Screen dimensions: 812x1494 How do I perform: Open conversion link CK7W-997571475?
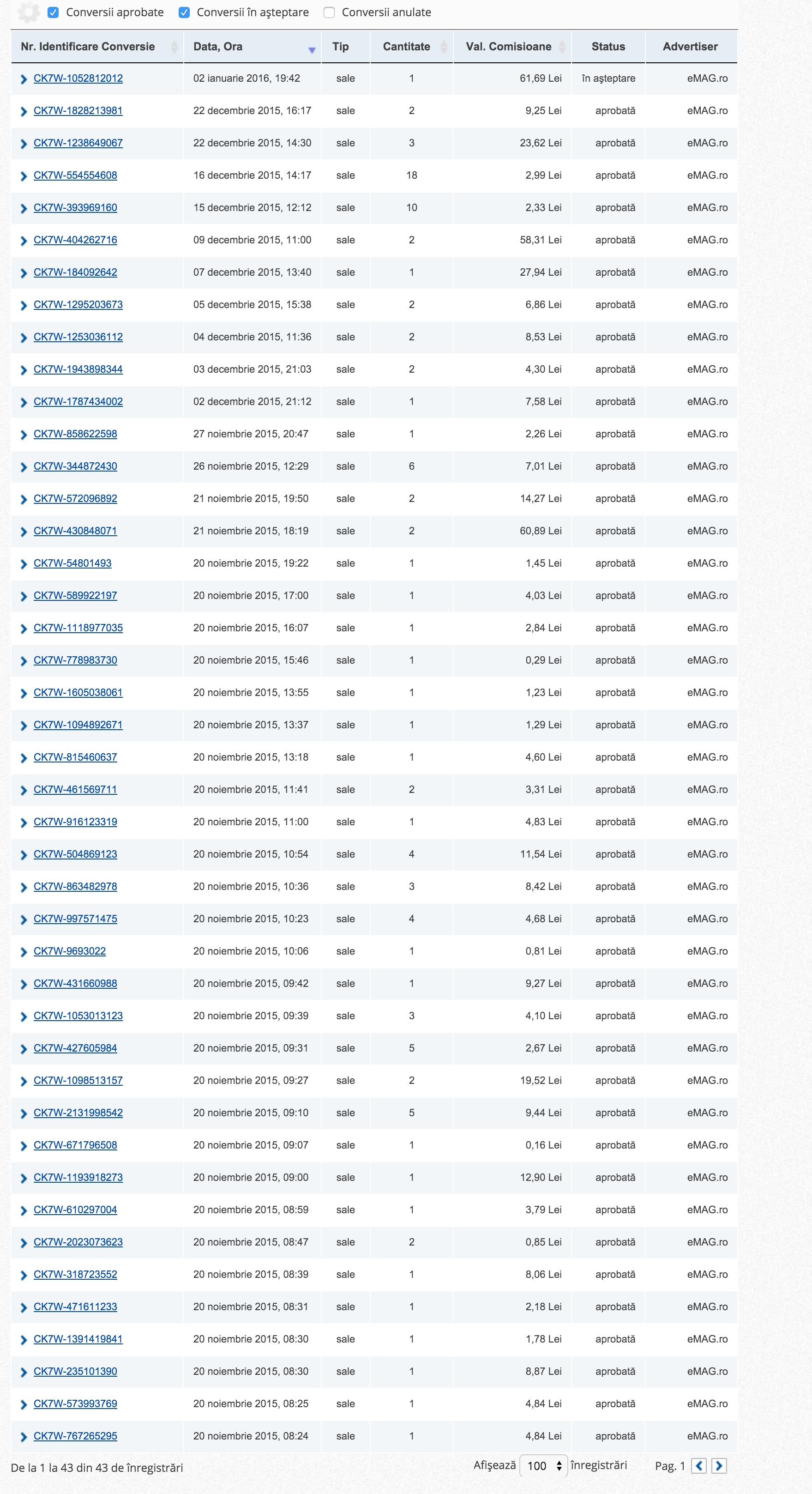pyautogui.click(x=75, y=919)
